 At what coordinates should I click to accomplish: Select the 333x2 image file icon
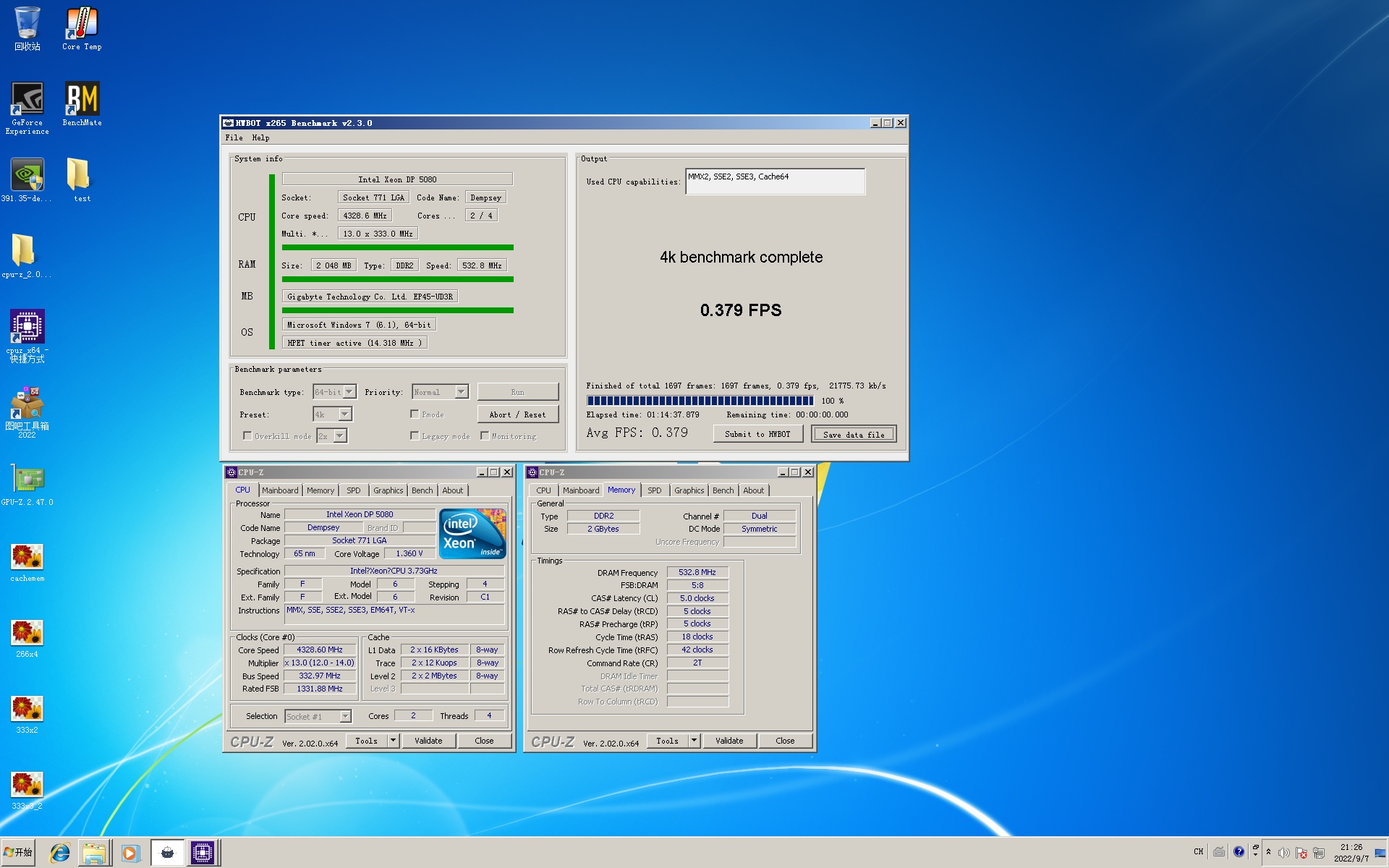click(27, 715)
